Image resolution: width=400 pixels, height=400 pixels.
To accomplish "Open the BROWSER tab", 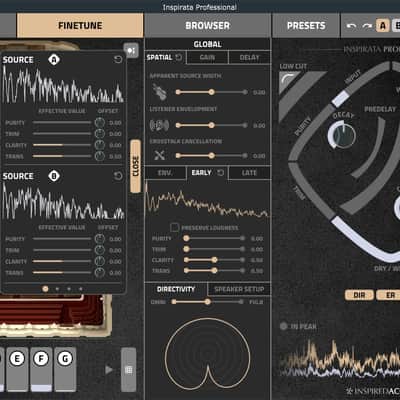I will coord(207,26).
